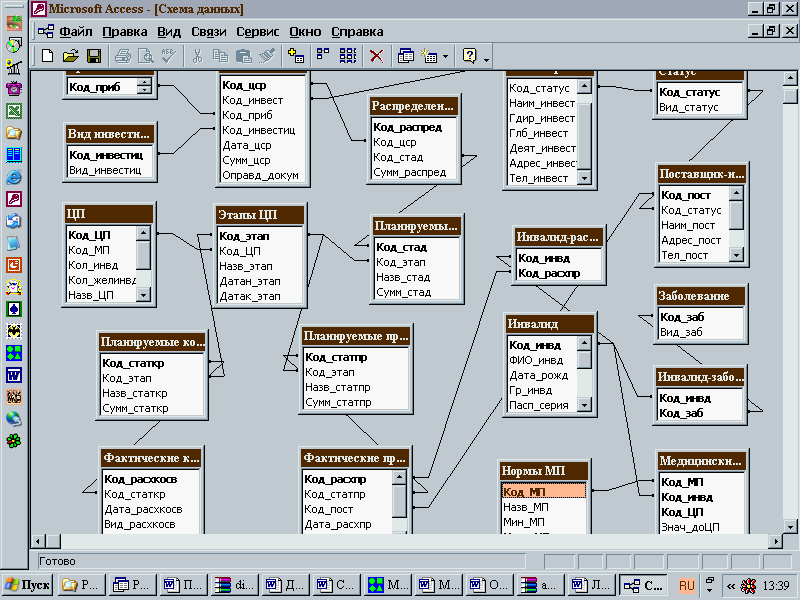Open the Help button dropdown arrow
This screenshot has height=600, width=800.
point(486,59)
